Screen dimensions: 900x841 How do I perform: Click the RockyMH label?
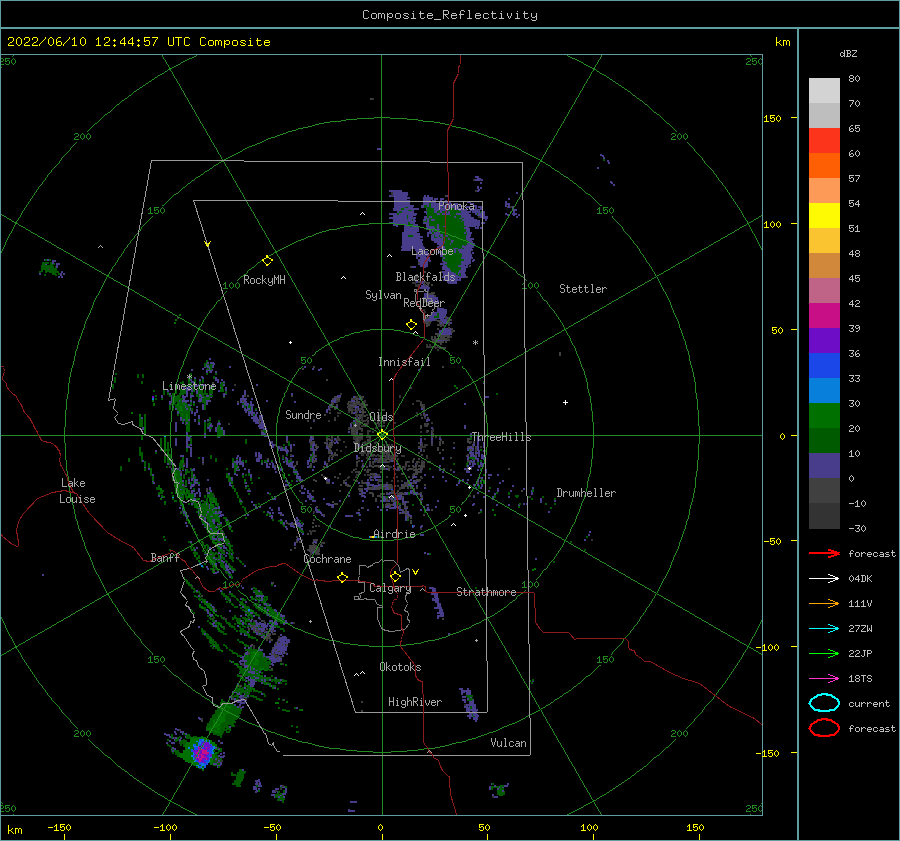264,280
